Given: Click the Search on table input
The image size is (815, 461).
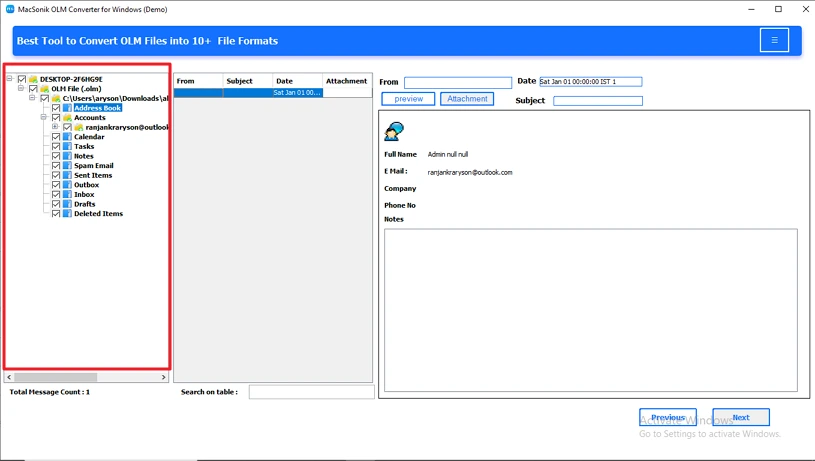Looking at the screenshot, I should [x=311, y=392].
